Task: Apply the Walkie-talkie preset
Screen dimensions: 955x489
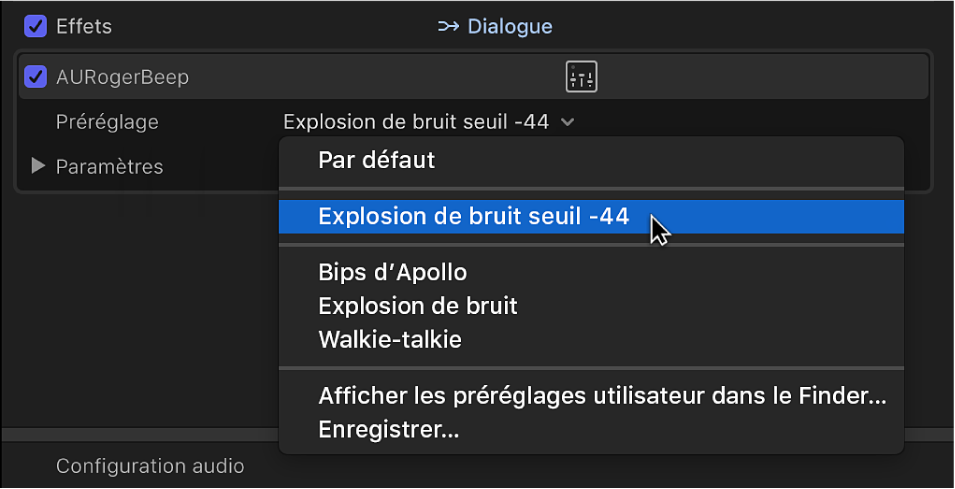Action: pos(390,339)
